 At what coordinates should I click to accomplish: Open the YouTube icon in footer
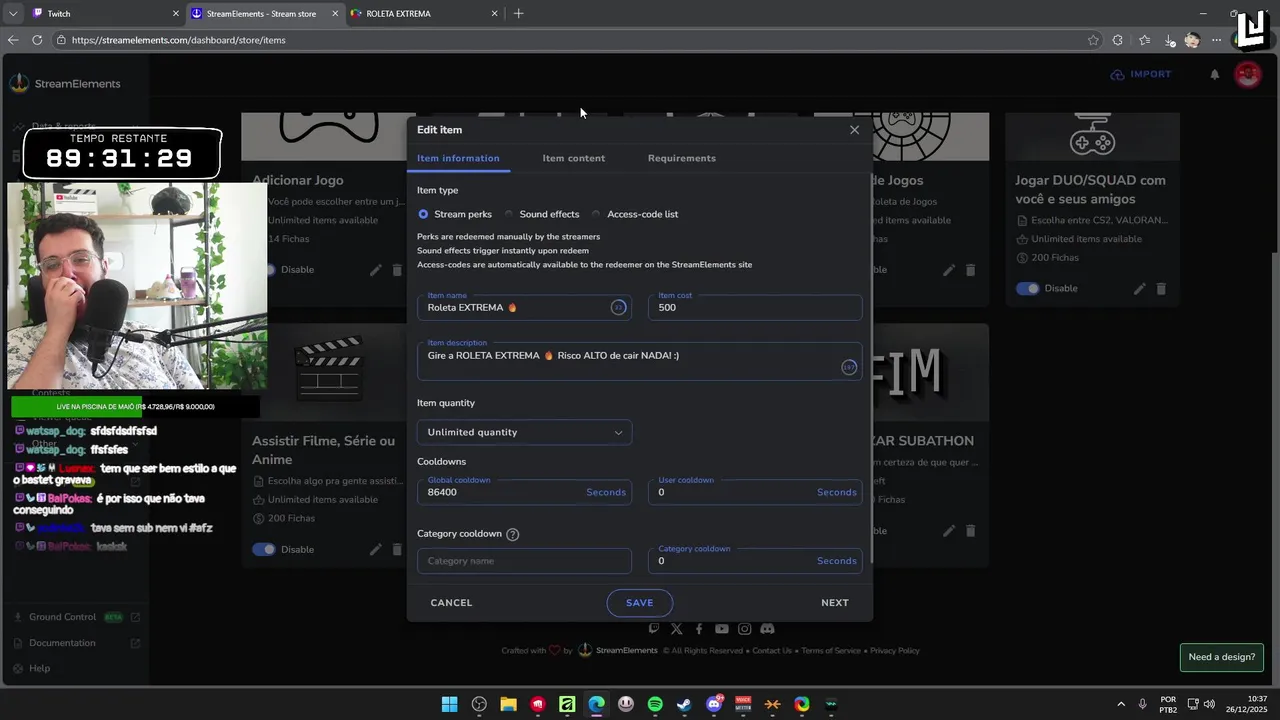pos(722,629)
